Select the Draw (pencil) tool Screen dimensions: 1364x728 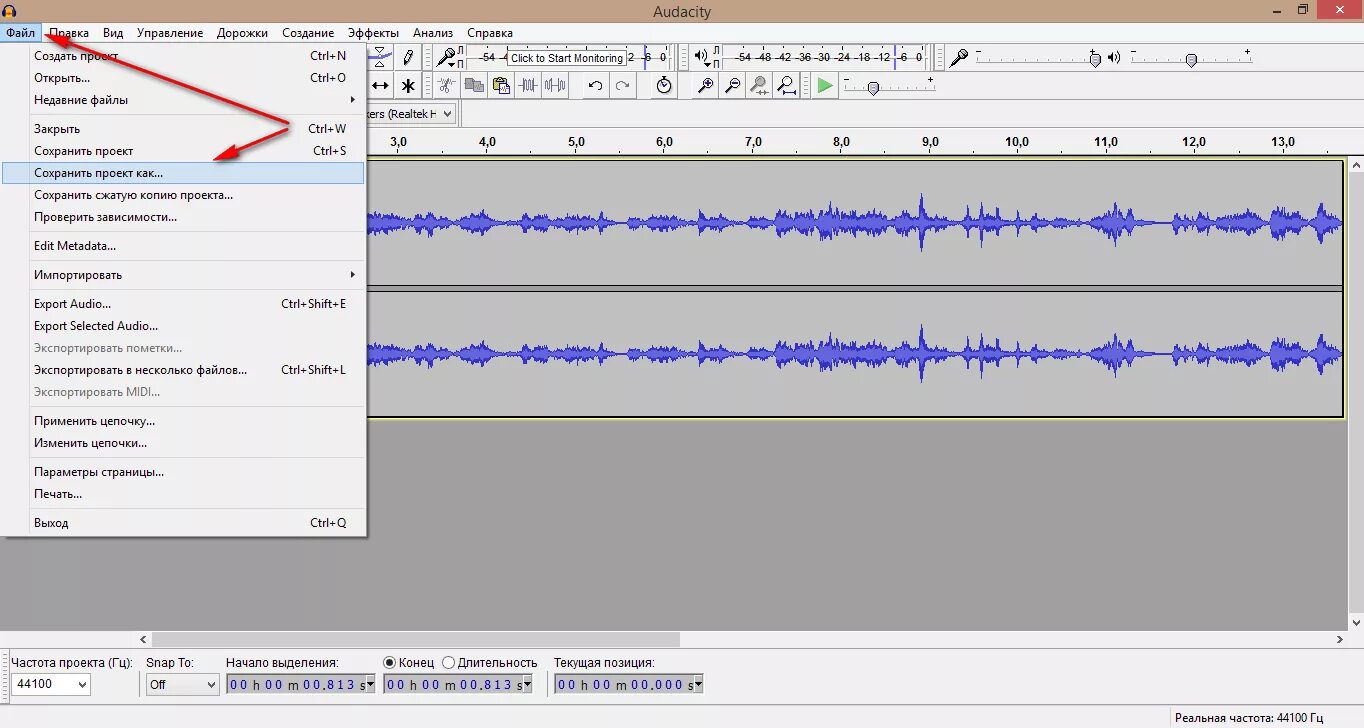[x=408, y=57]
